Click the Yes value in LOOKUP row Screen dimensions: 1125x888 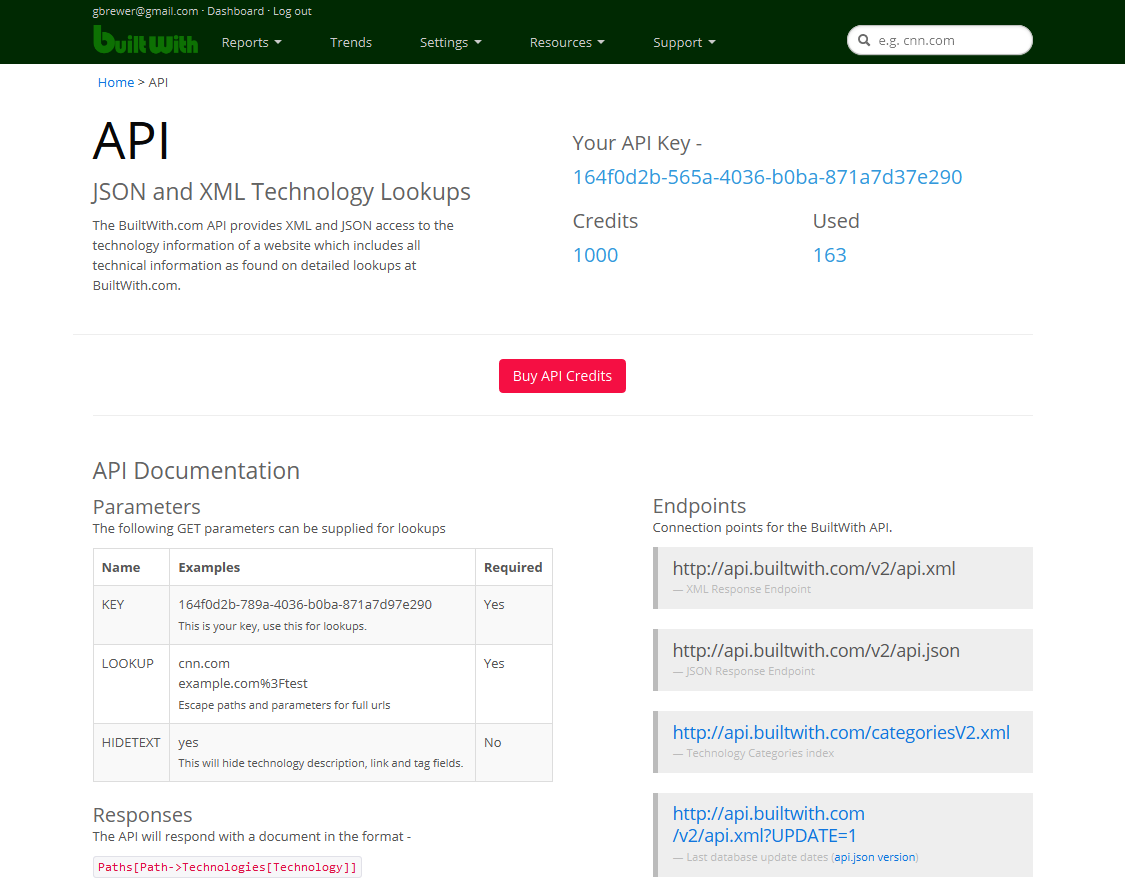click(494, 663)
